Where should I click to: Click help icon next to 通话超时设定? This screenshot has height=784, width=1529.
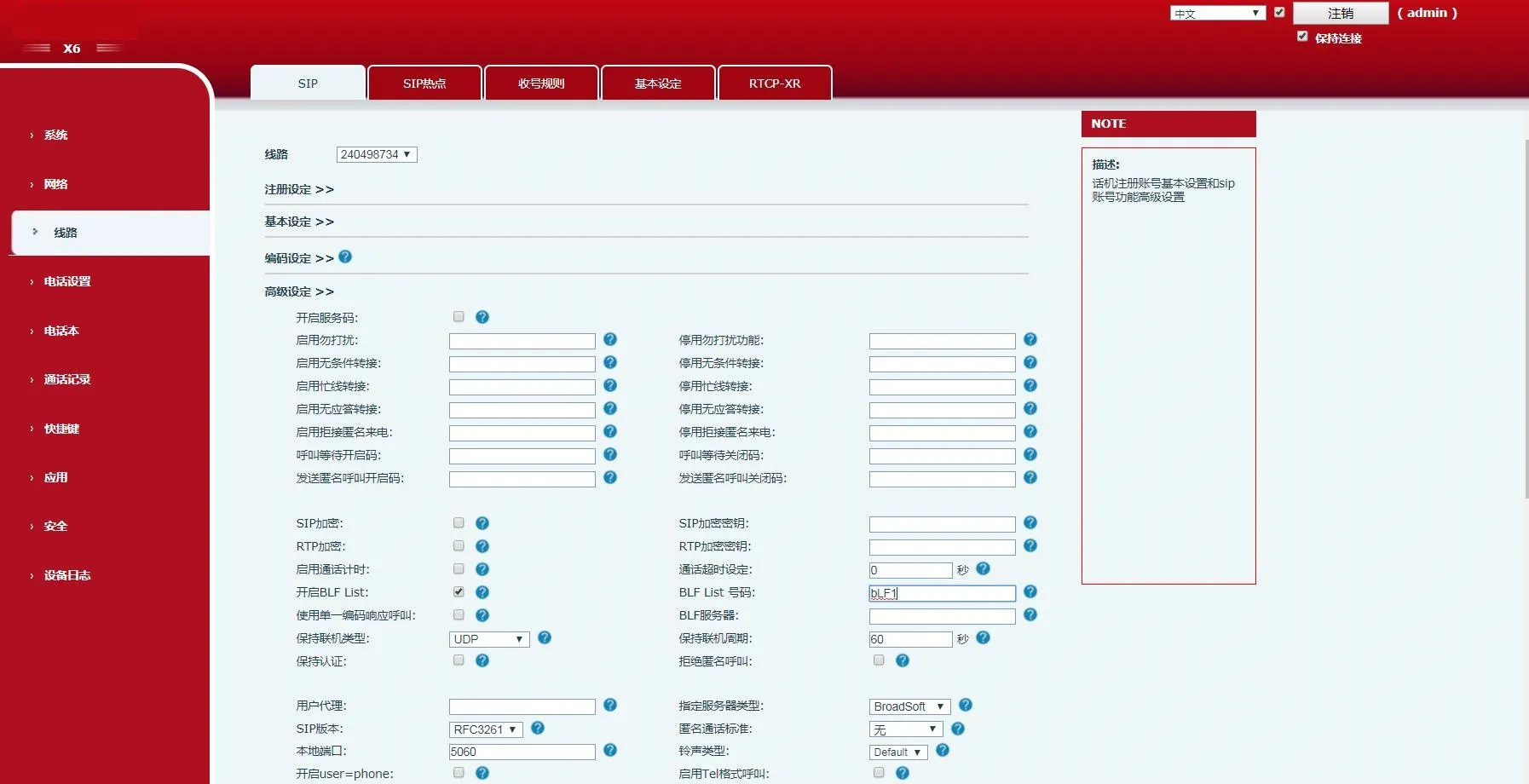(x=984, y=569)
